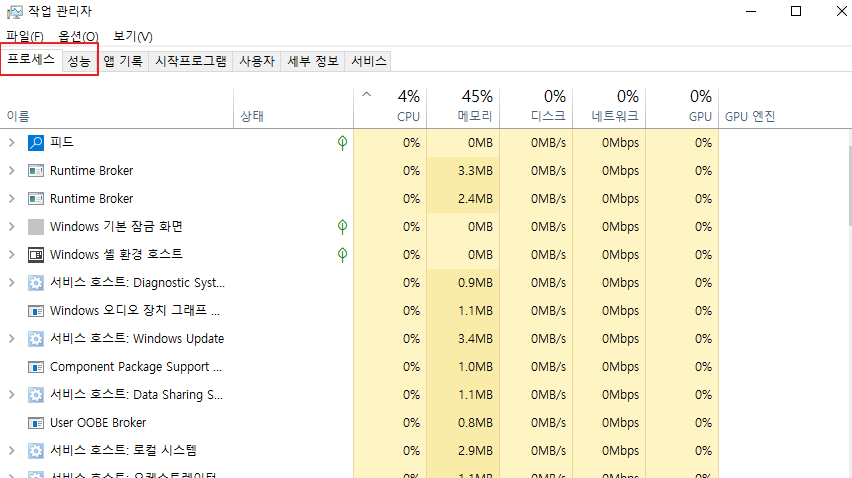Switch to the 서비스 tab
The height and width of the screenshot is (478, 852).
pyautogui.click(x=368, y=61)
